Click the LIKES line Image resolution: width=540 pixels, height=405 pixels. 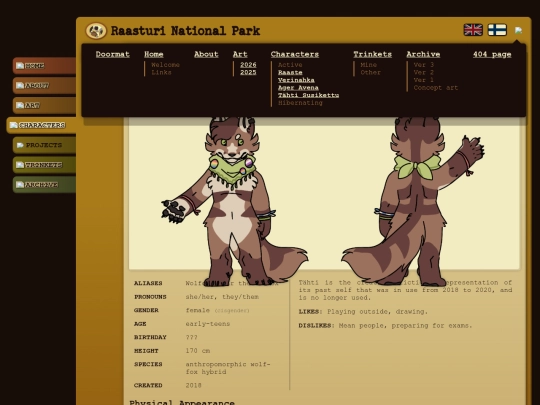363,311
